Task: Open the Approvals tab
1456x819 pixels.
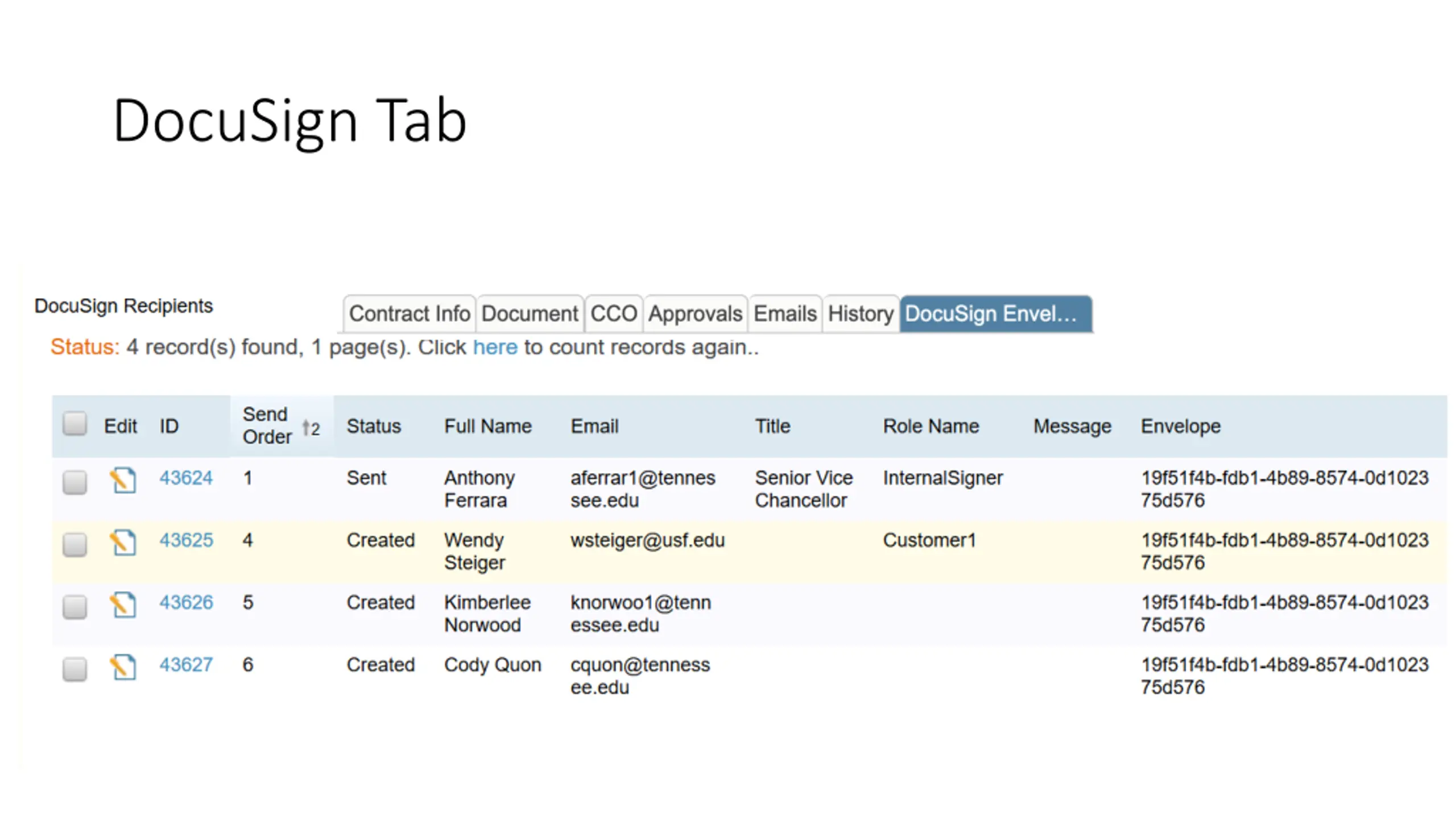Action: pyautogui.click(x=695, y=313)
